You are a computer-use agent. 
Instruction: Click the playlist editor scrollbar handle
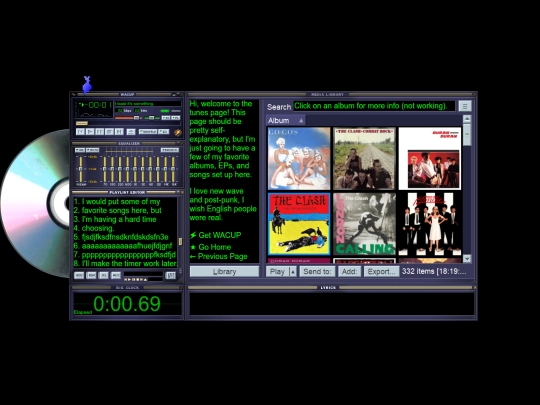[180, 241]
